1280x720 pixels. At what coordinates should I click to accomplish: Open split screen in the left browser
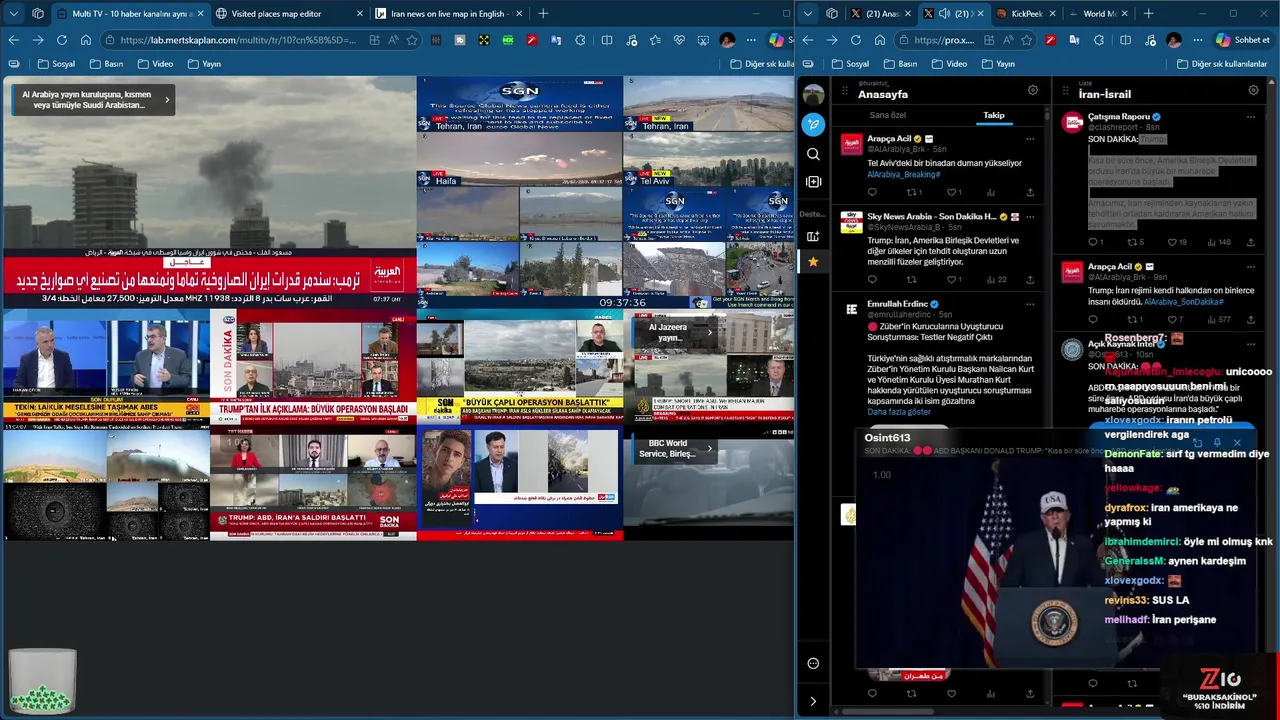[607, 40]
